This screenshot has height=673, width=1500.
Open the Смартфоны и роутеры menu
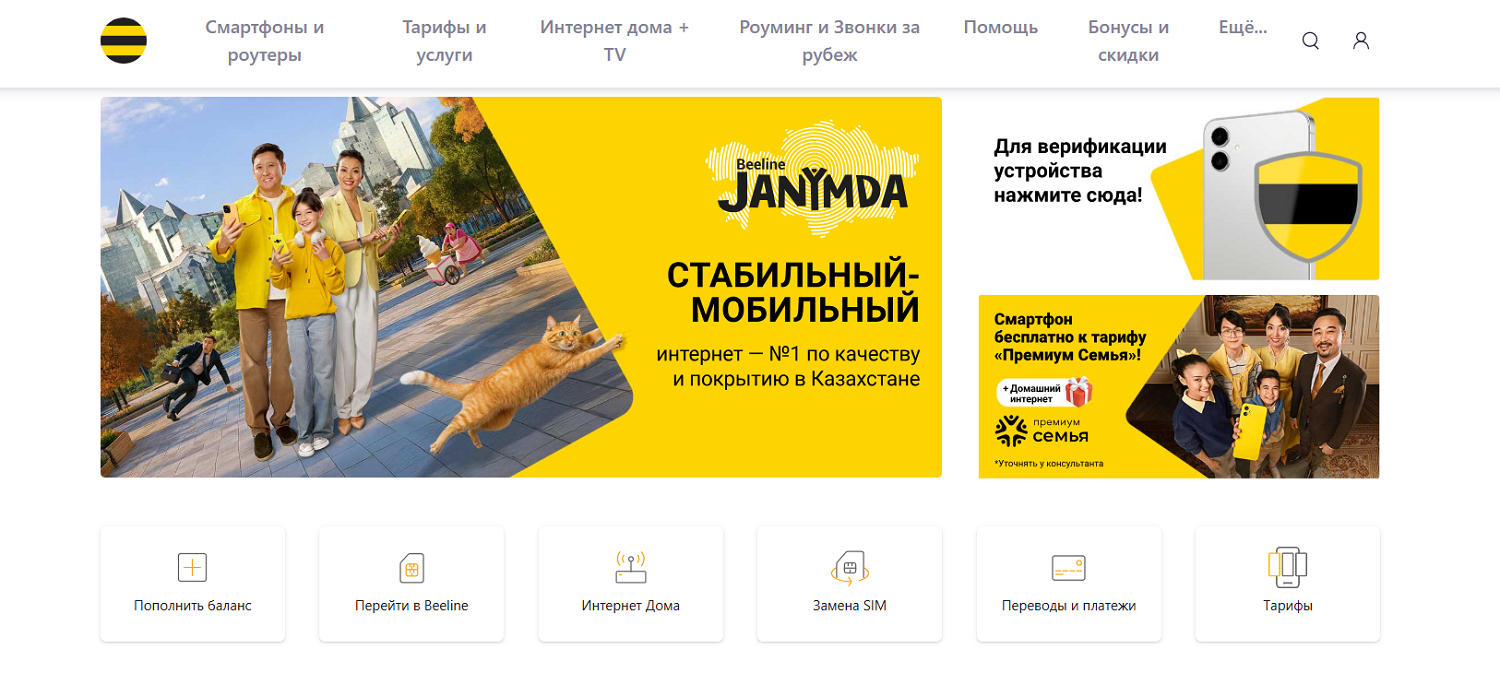point(265,41)
